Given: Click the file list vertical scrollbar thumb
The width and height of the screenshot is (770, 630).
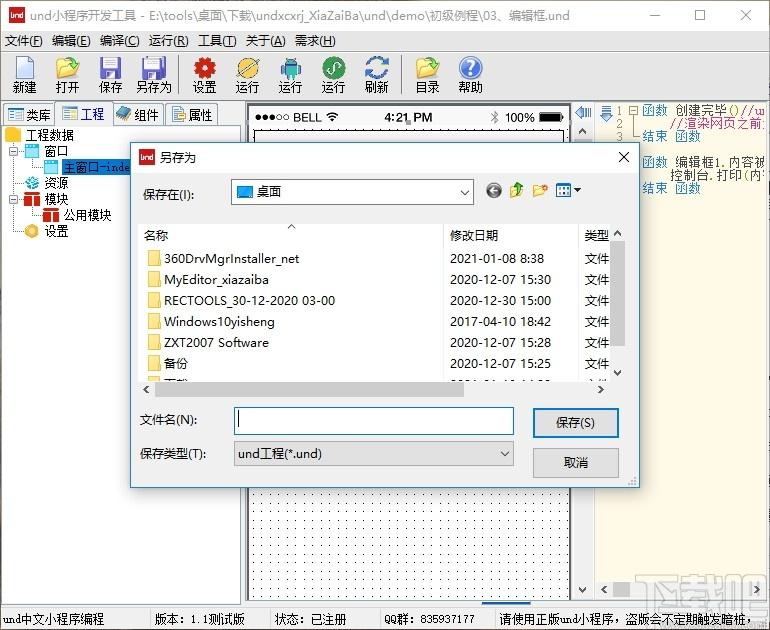Looking at the screenshot, I should (618, 294).
